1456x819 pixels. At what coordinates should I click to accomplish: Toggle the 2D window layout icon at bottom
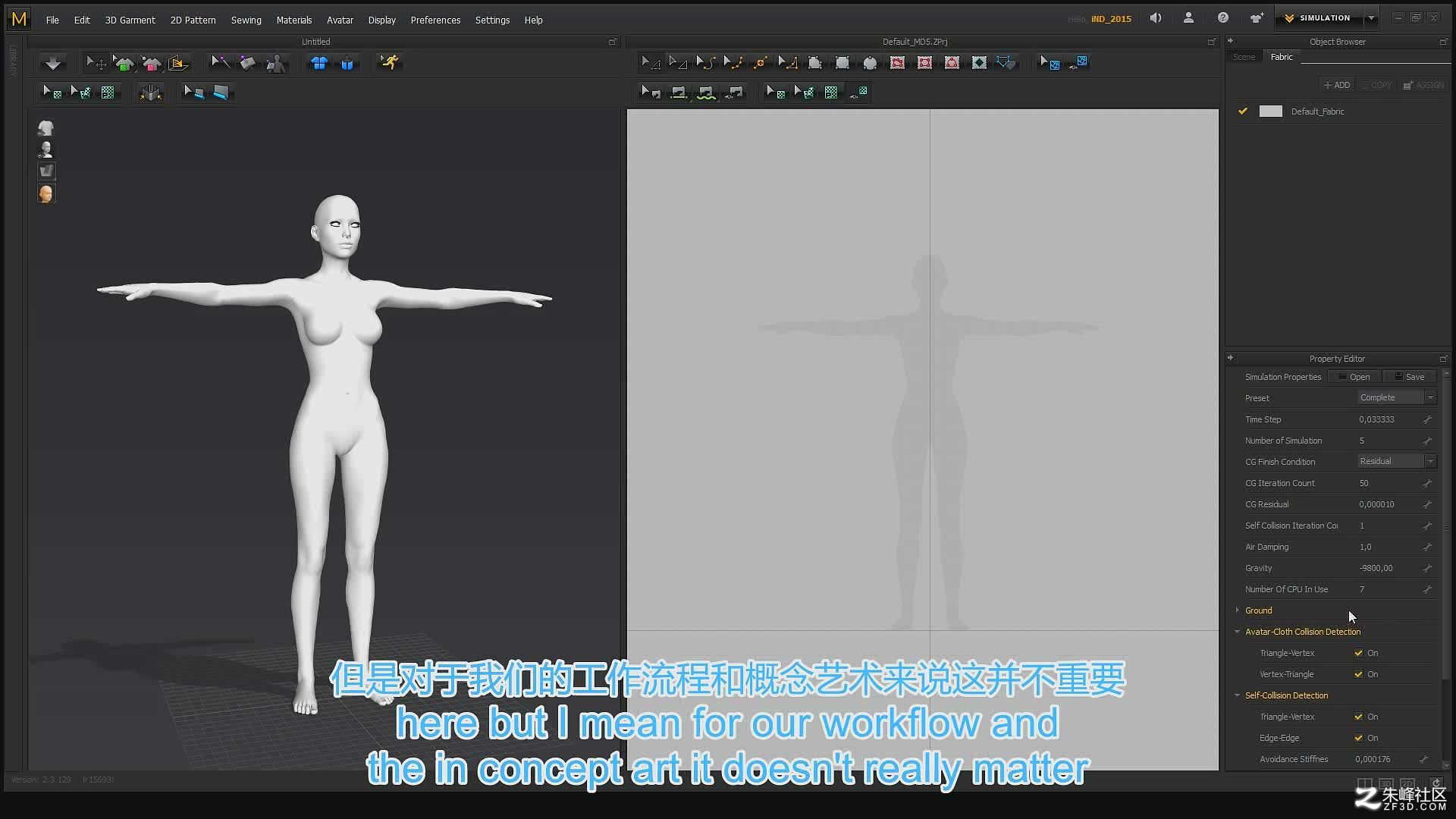click(1407, 784)
